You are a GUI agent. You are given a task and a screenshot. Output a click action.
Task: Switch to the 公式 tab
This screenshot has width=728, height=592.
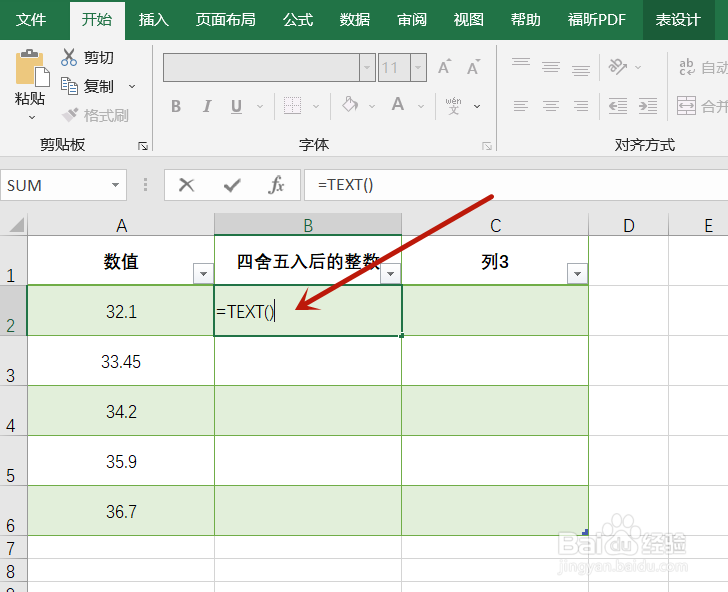click(x=298, y=20)
